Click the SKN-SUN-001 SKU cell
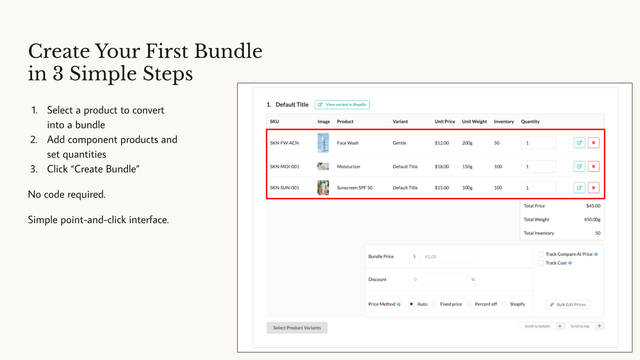The height and width of the screenshot is (360, 640). 284,188
